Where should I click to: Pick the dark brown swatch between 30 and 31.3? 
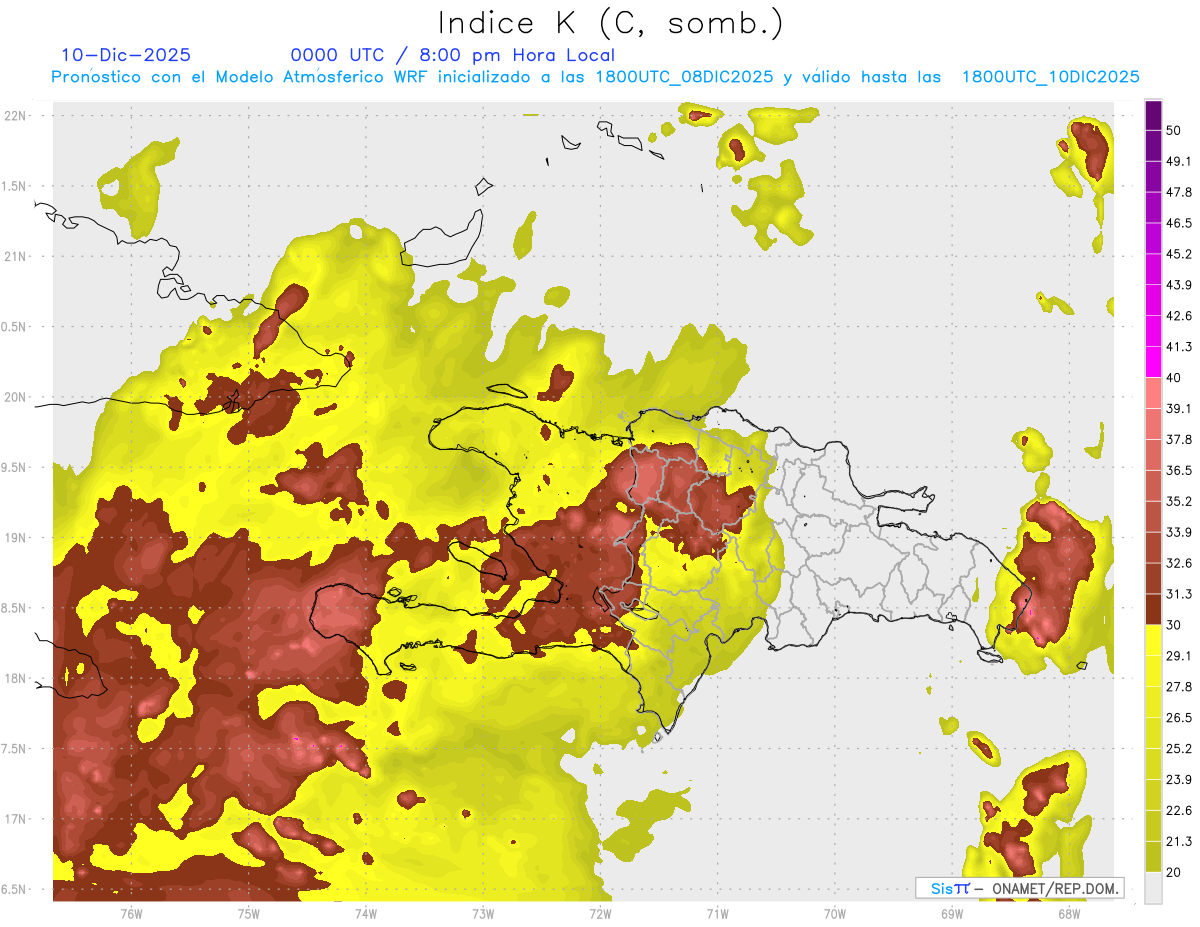coord(1154,609)
